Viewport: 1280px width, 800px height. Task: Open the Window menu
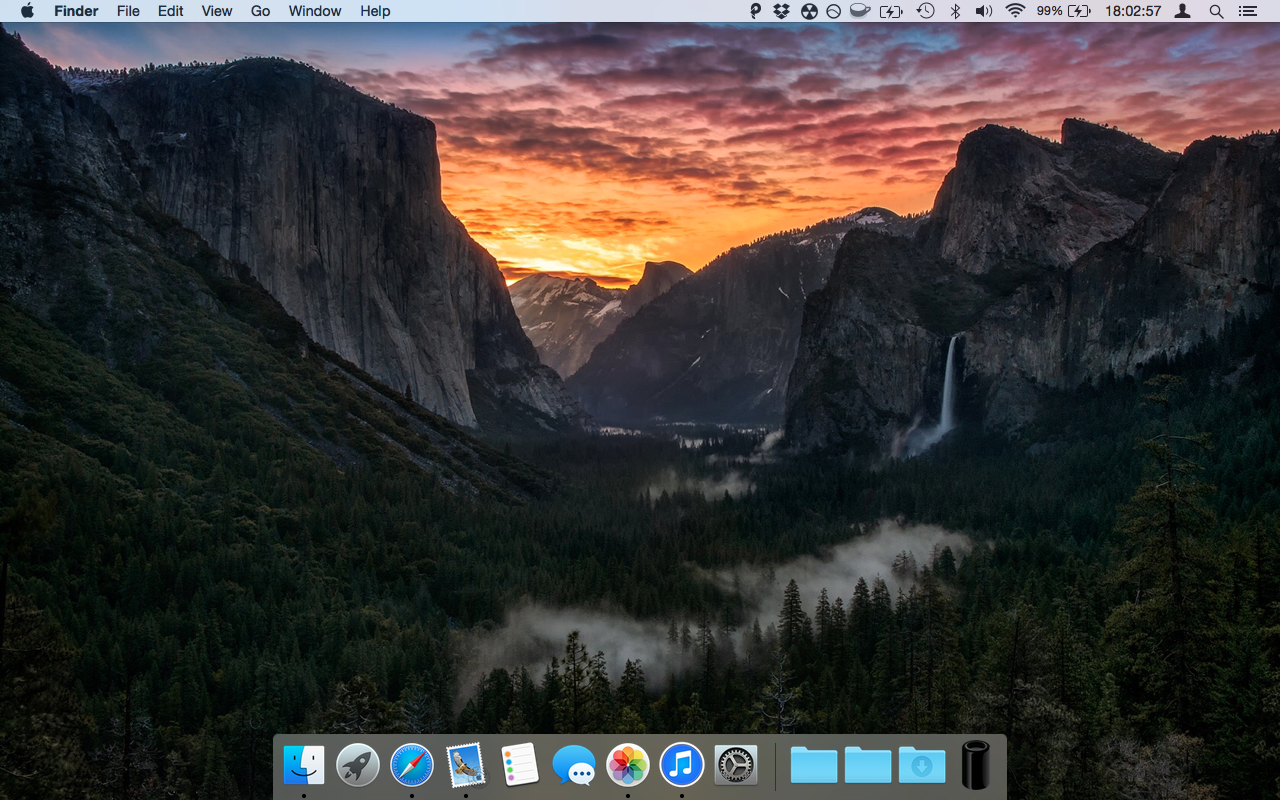[x=315, y=11]
